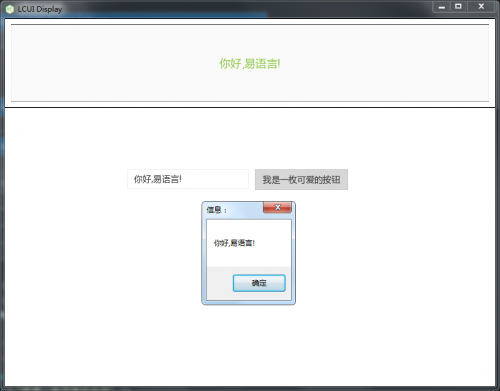The width and height of the screenshot is (500, 391).
Task: Click the dialog's gray footer beside 确定
Action: (218, 283)
